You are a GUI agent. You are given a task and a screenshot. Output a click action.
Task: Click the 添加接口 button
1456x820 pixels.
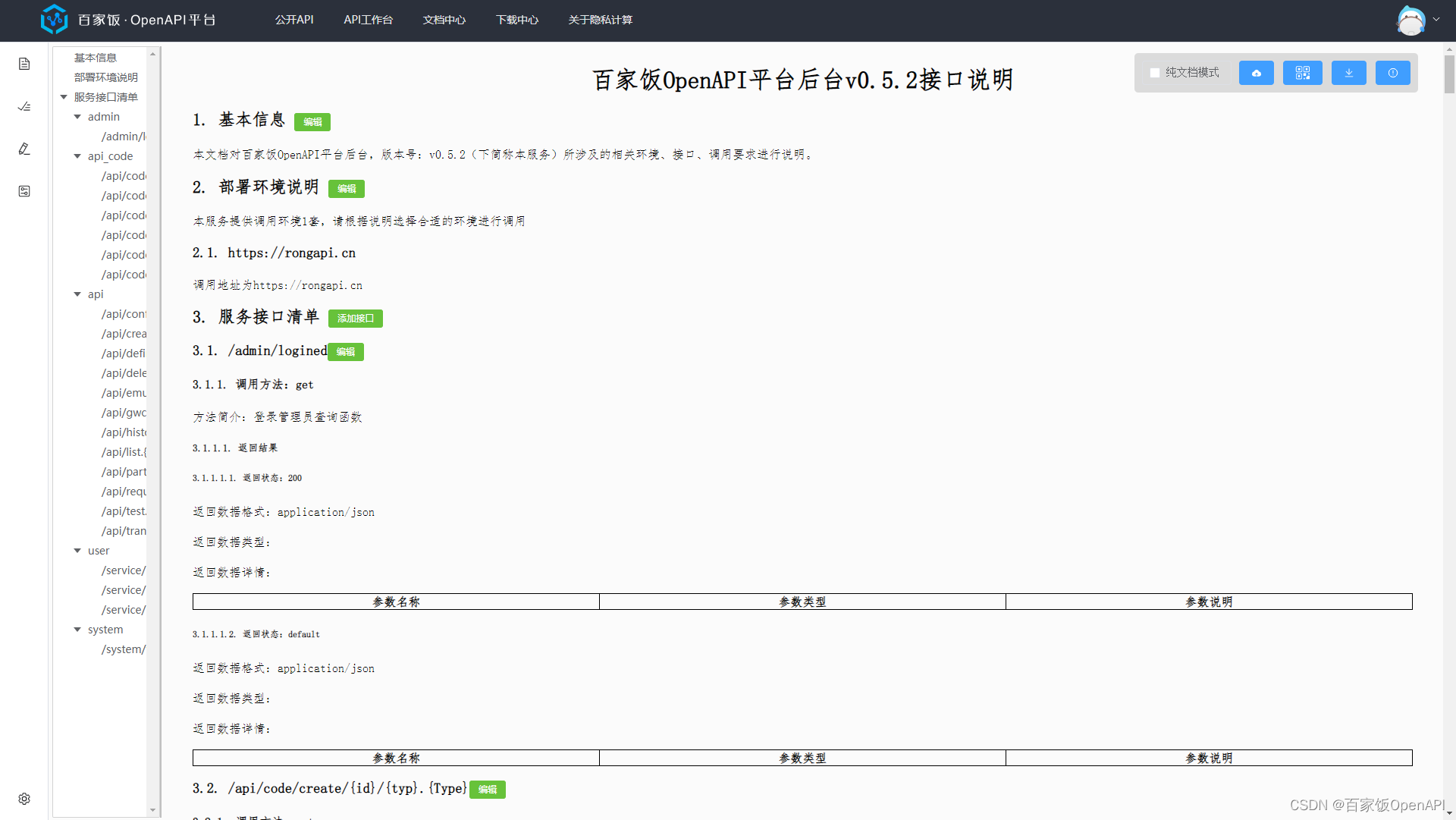pos(356,319)
